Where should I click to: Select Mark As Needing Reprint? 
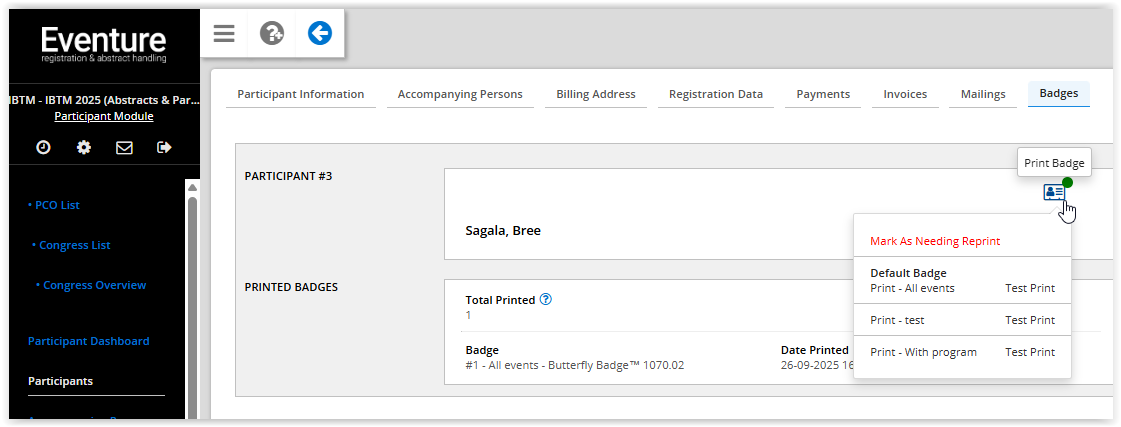pyautogui.click(x=935, y=241)
